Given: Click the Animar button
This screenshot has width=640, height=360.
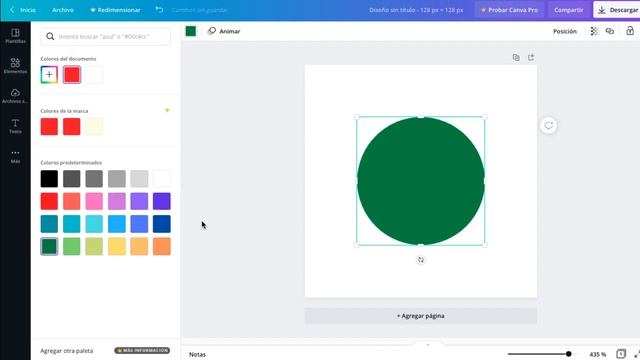Looking at the screenshot, I should [x=224, y=31].
